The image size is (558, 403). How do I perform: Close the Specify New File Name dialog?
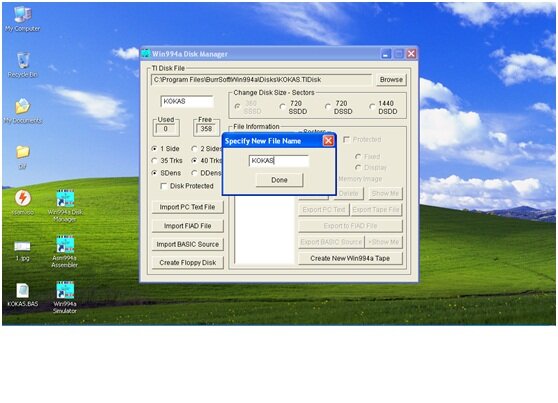pos(328,141)
